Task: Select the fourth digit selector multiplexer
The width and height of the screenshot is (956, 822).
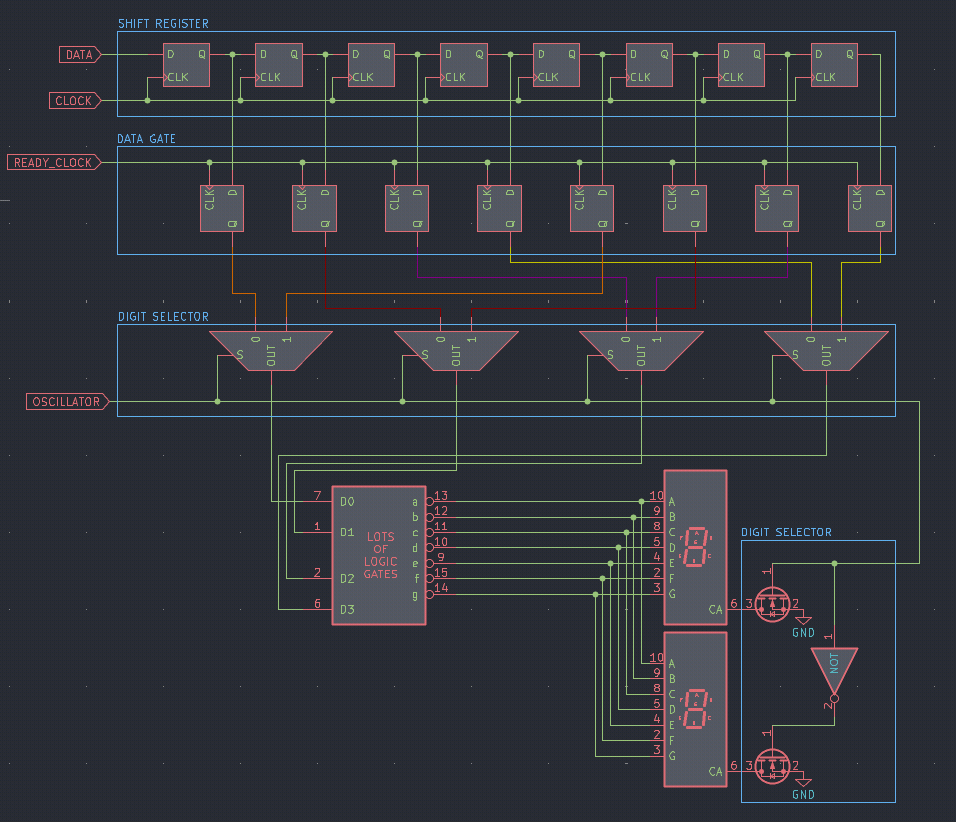Action: pyautogui.click(x=826, y=351)
